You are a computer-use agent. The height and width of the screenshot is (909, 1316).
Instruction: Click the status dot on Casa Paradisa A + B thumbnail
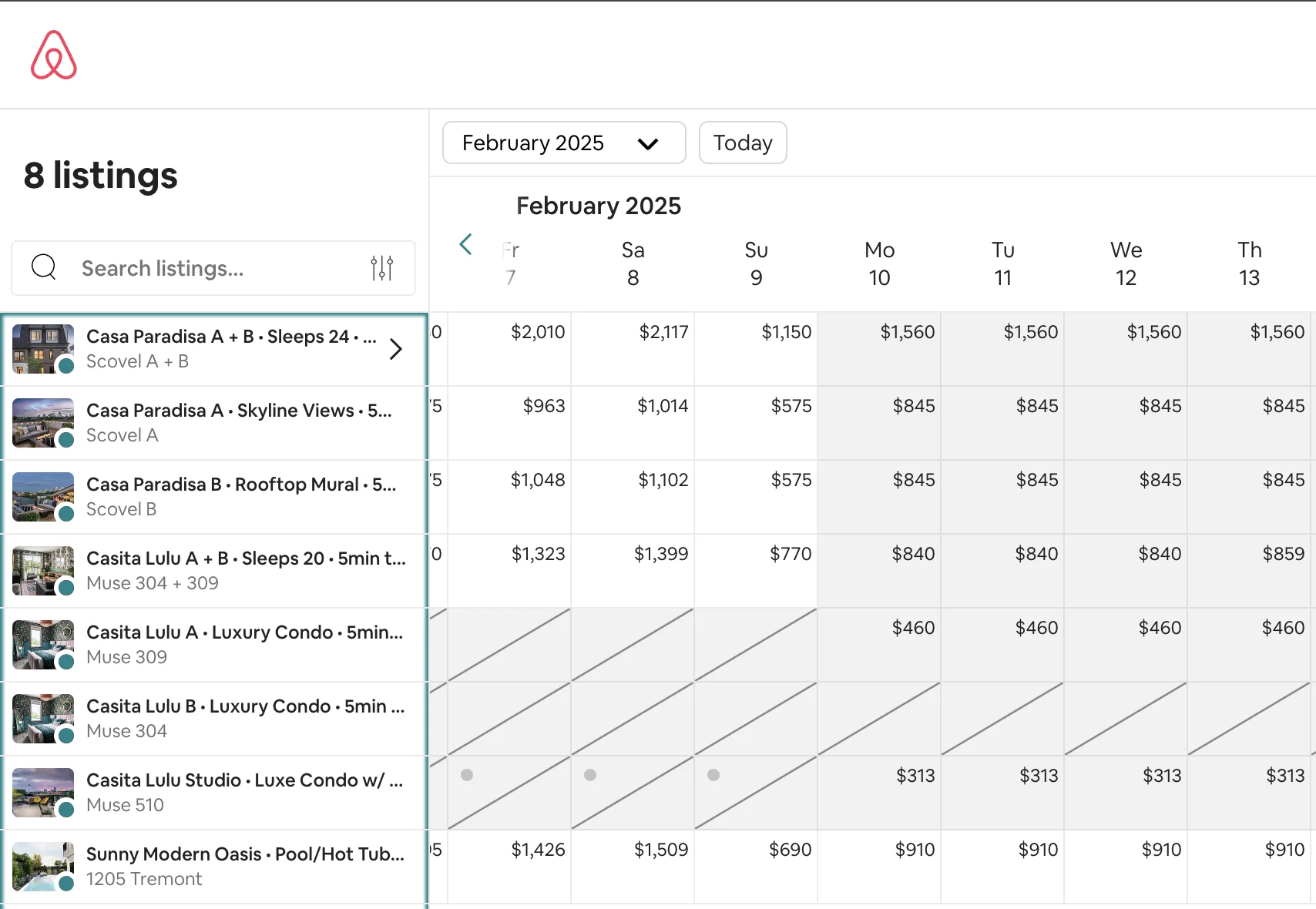coord(66,365)
